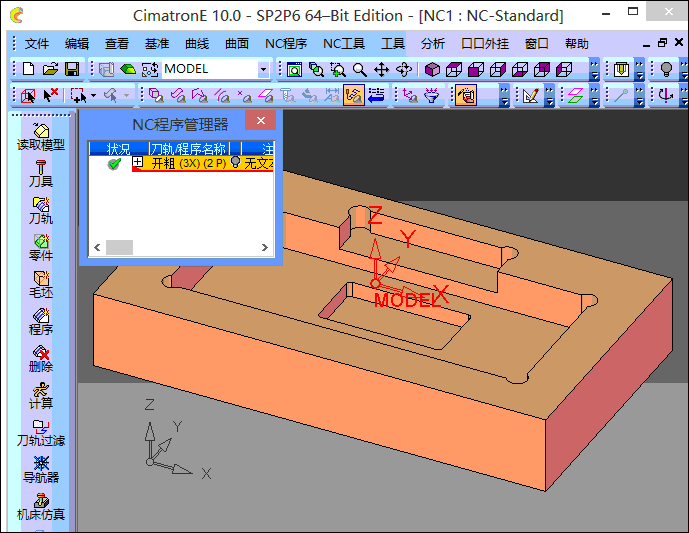
Task: Click the MODEL text field in toolbar
Action: [x=210, y=69]
